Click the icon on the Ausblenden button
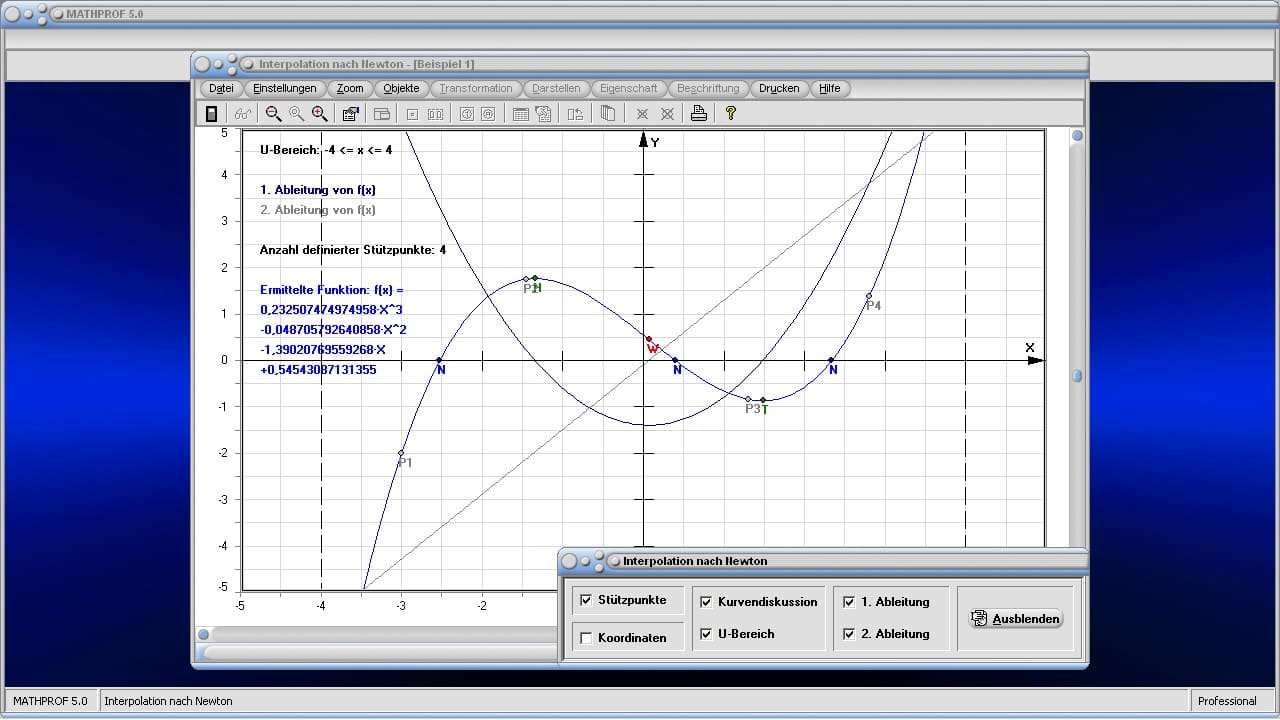 pos(979,619)
